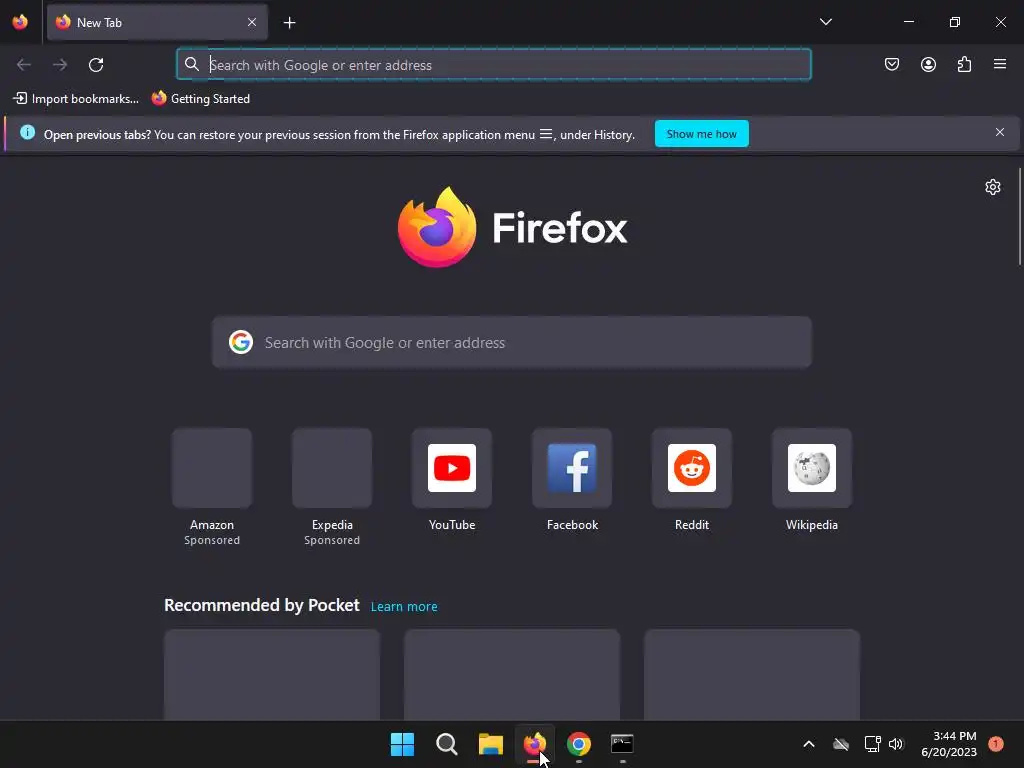
Task: Click the Google logo in search box
Action: pos(240,342)
